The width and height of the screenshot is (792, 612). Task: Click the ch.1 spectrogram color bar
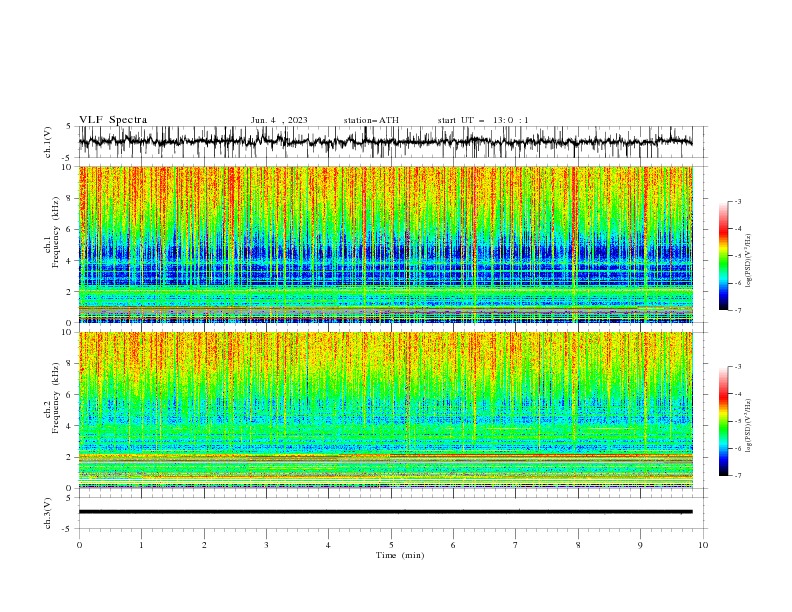(x=723, y=256)
